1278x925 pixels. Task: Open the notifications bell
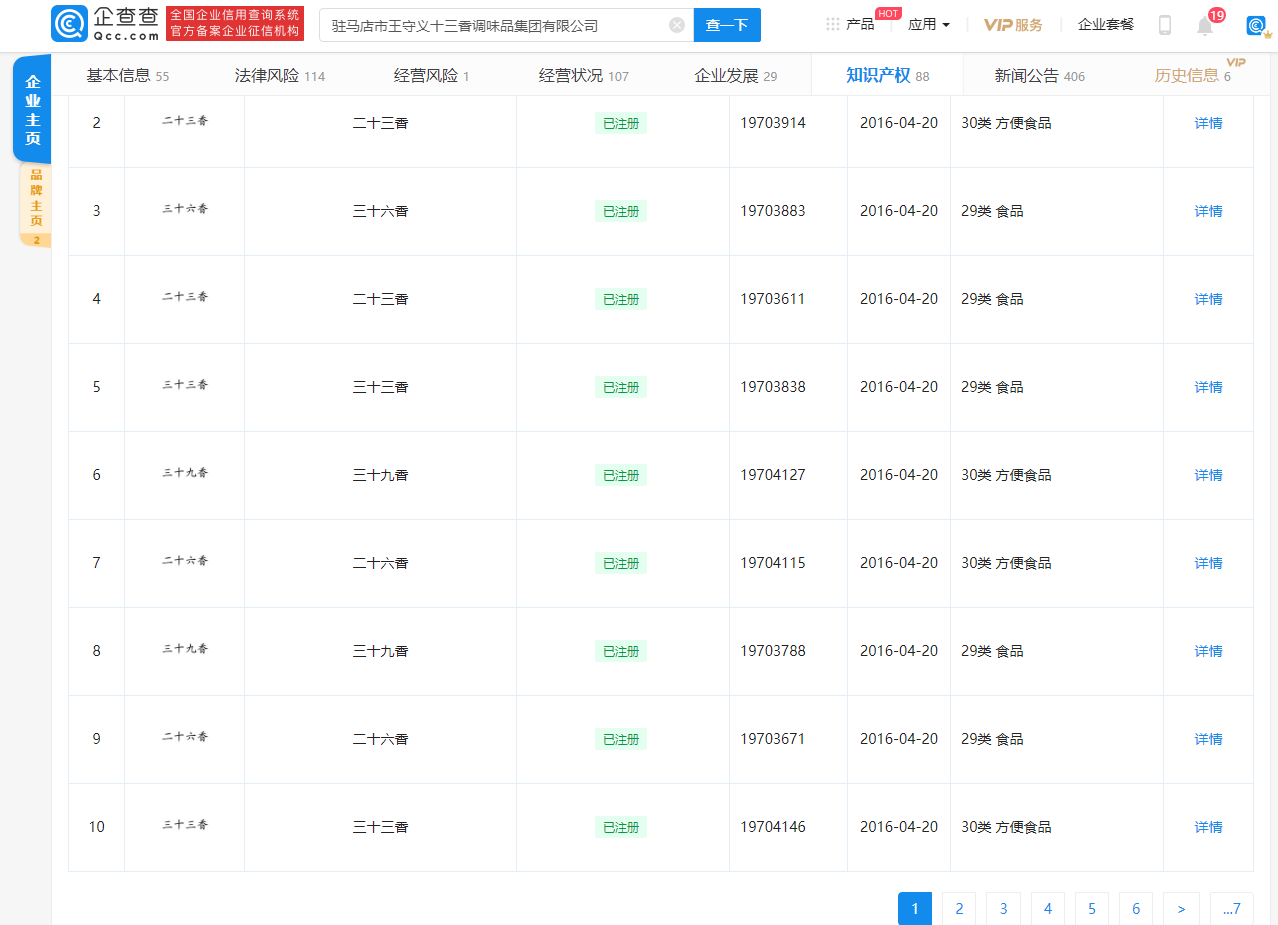[1205, 26]
